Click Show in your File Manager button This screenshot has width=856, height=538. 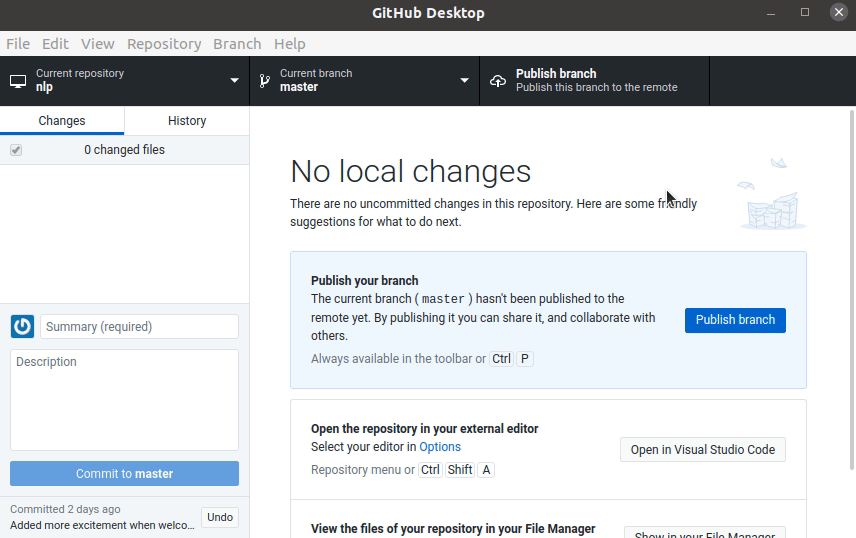705,533
